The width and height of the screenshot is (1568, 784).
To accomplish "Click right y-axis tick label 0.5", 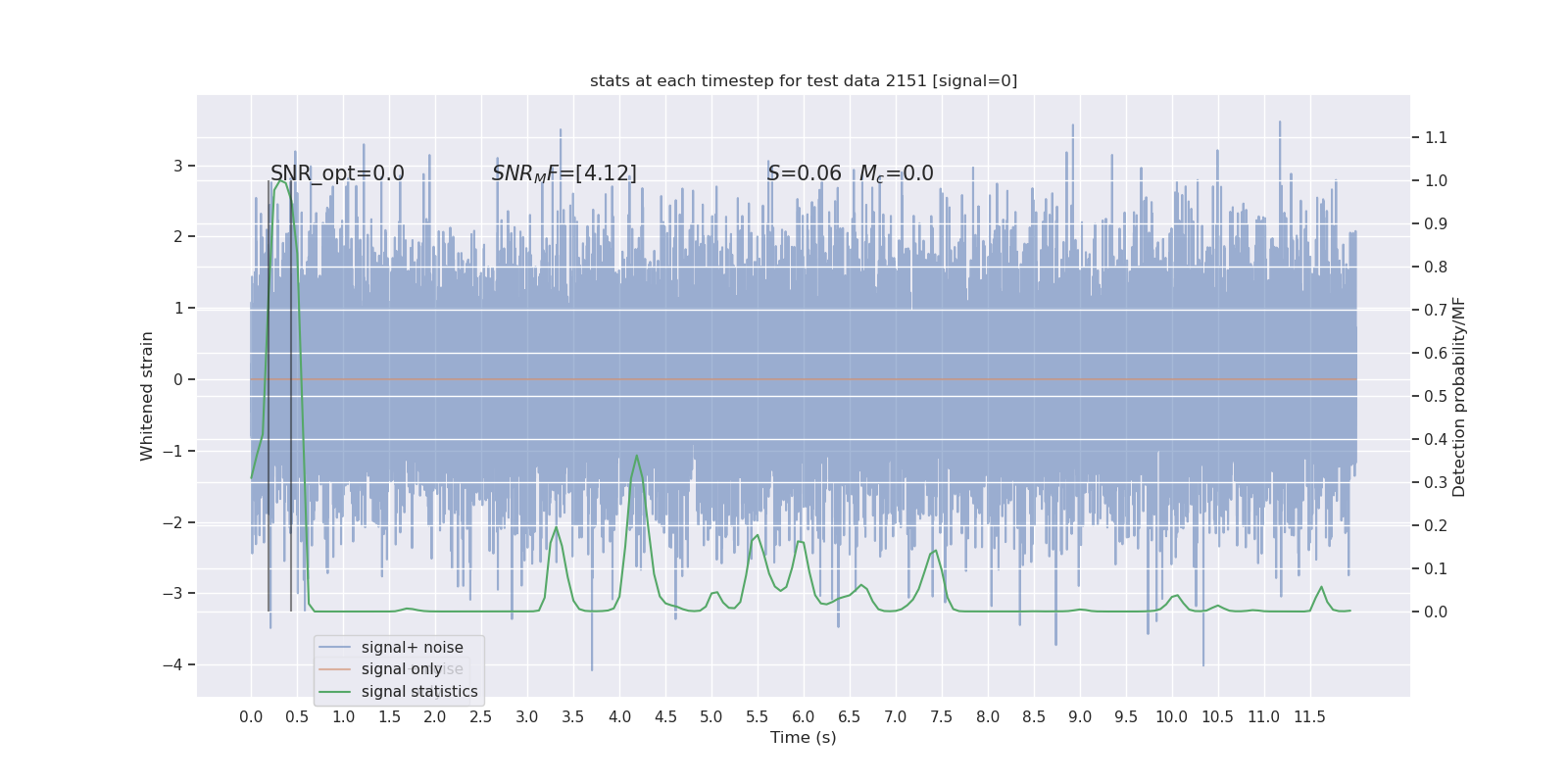I will [x=1436, y=396].
